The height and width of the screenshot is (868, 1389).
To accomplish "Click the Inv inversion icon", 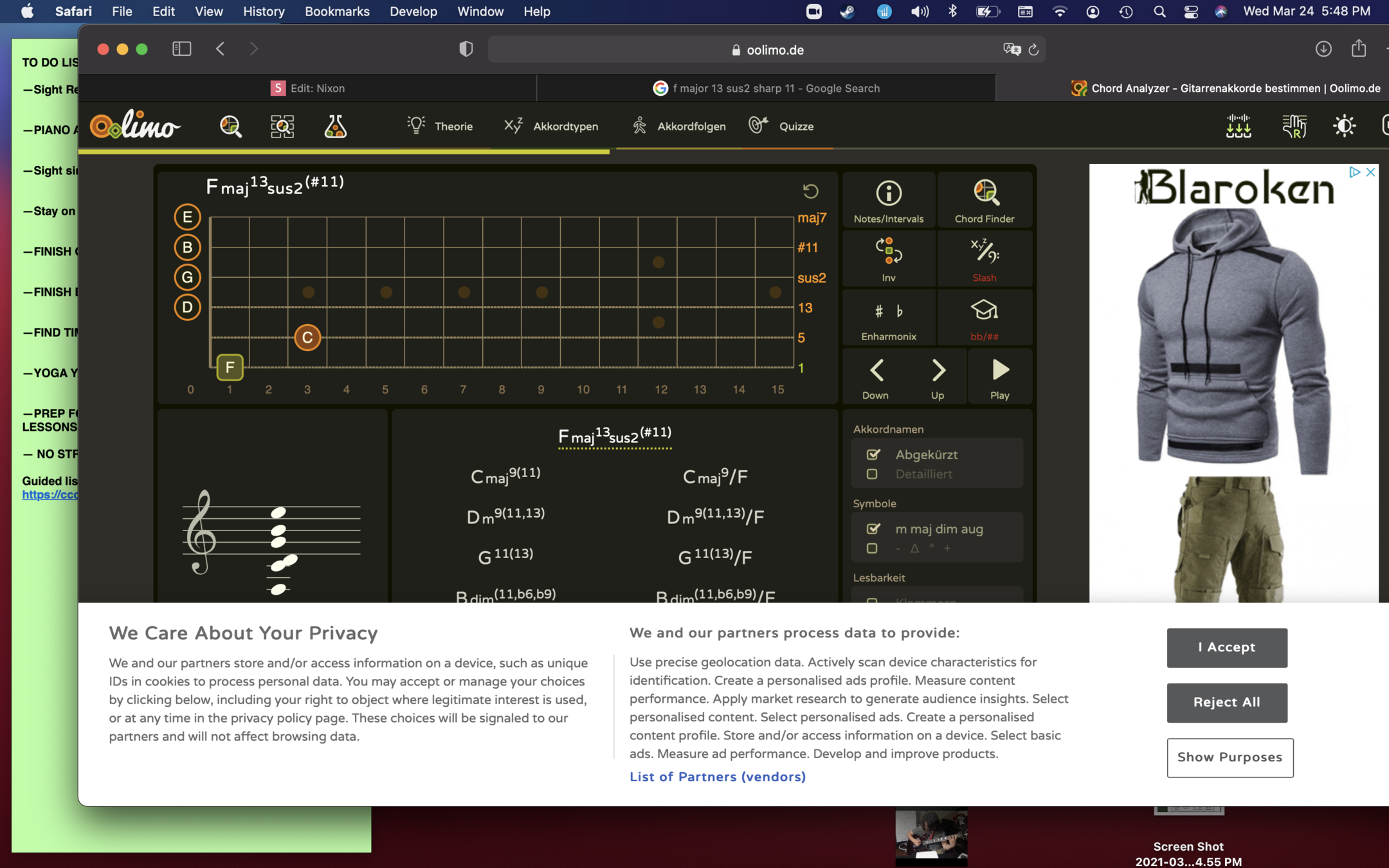I will click(x=888, y=259).
